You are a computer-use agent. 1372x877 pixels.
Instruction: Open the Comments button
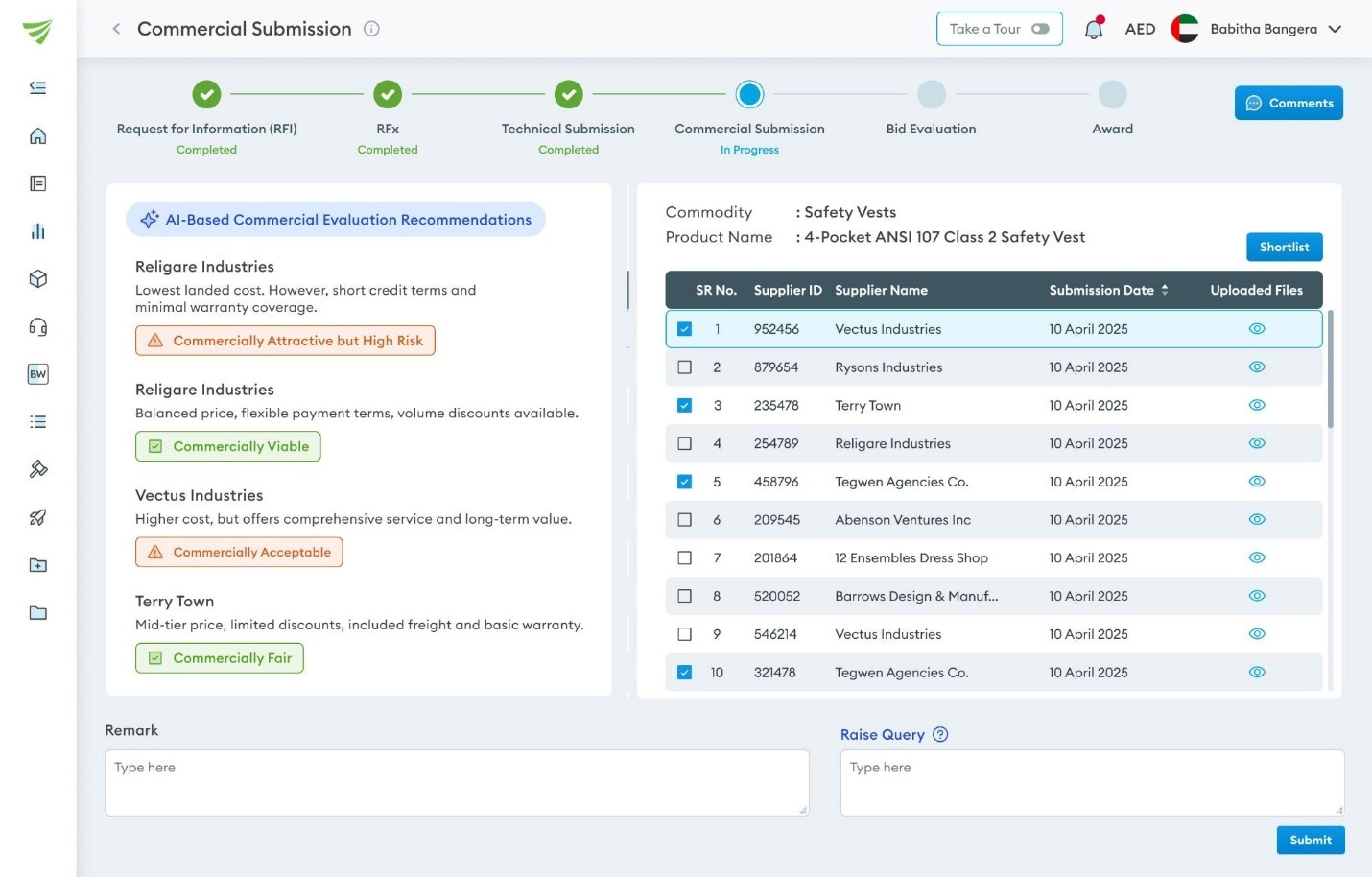(1289, 103)
